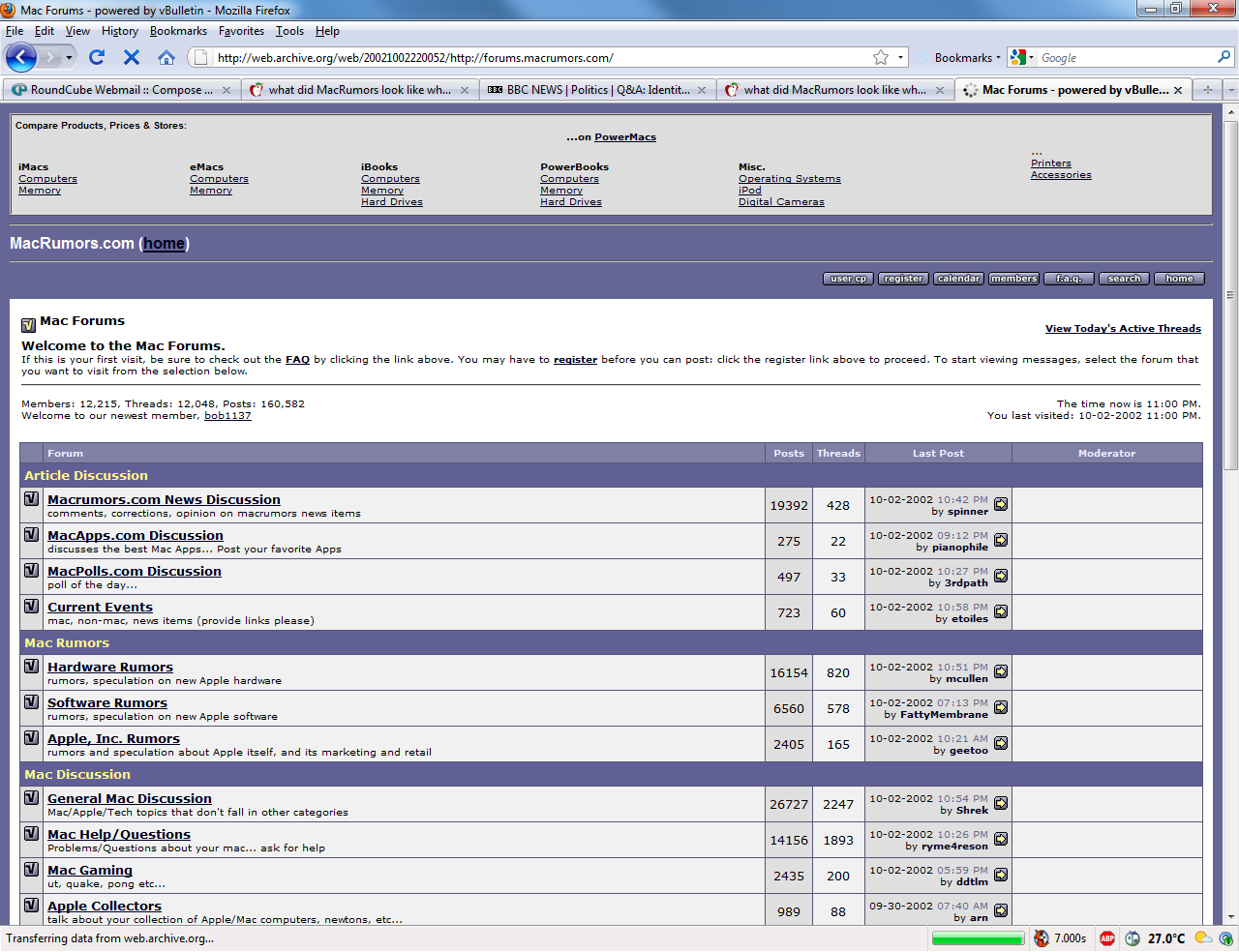
Task: Go to last post in Macrumors.com News Discussion
Action: tap(1001, 504)
